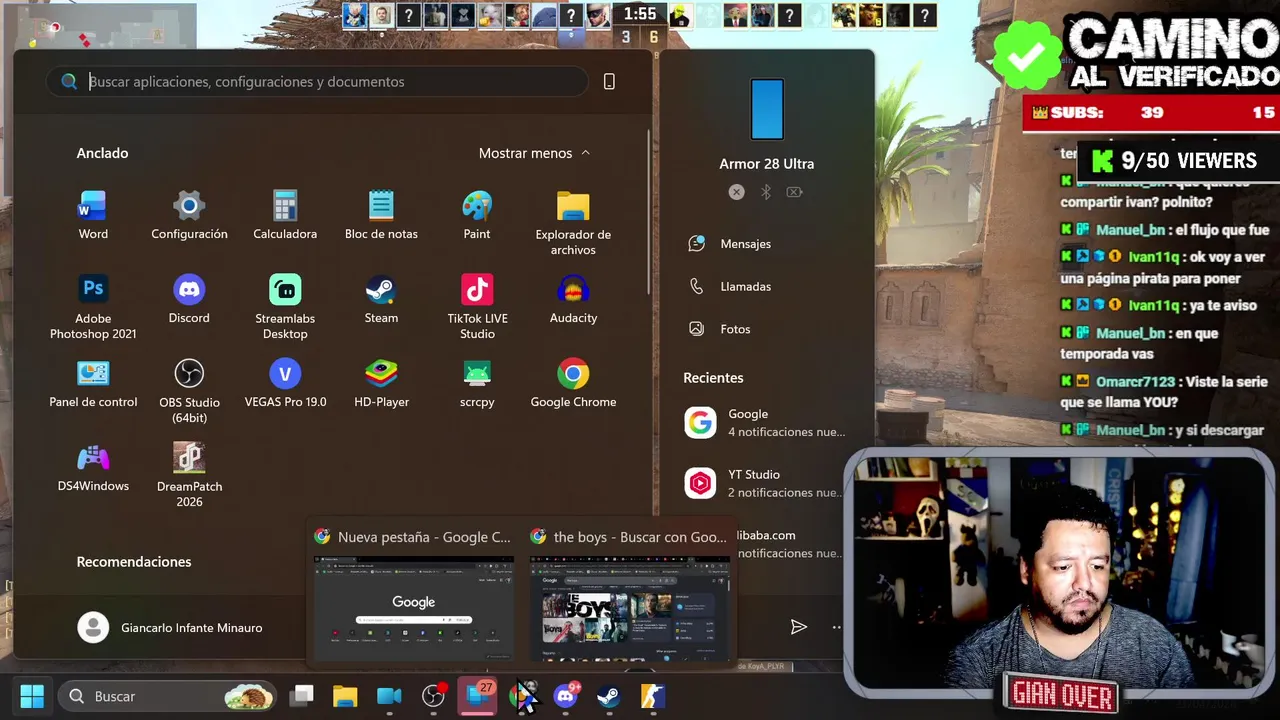Open the recent YT Studio notifications entry
This screenshot has width=1280, height=720.
(766, 483)
